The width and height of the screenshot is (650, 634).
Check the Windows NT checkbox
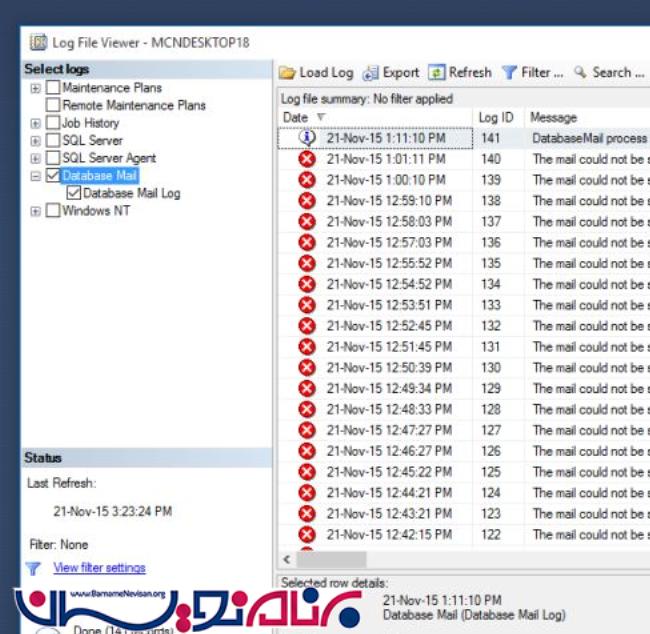pos(53,210)
